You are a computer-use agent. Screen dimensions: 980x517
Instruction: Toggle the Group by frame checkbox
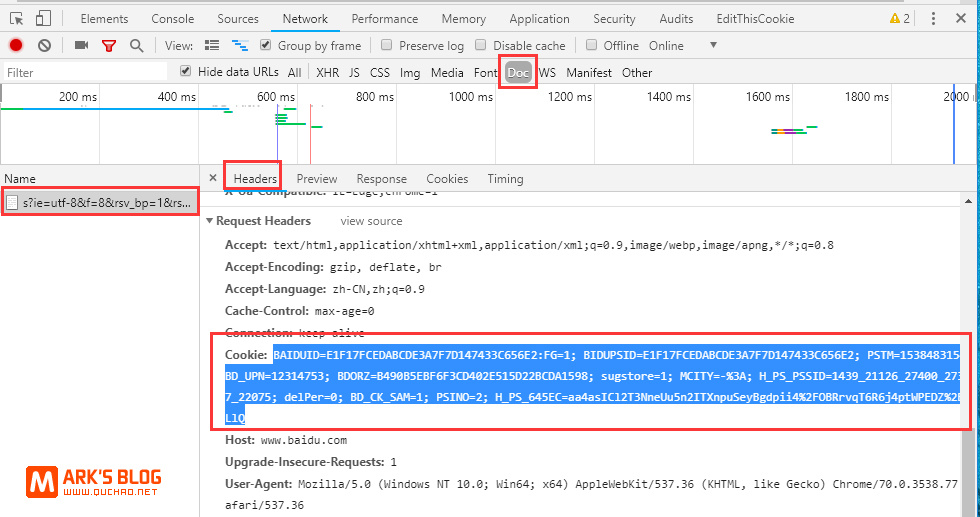click(x=266, y=45)
